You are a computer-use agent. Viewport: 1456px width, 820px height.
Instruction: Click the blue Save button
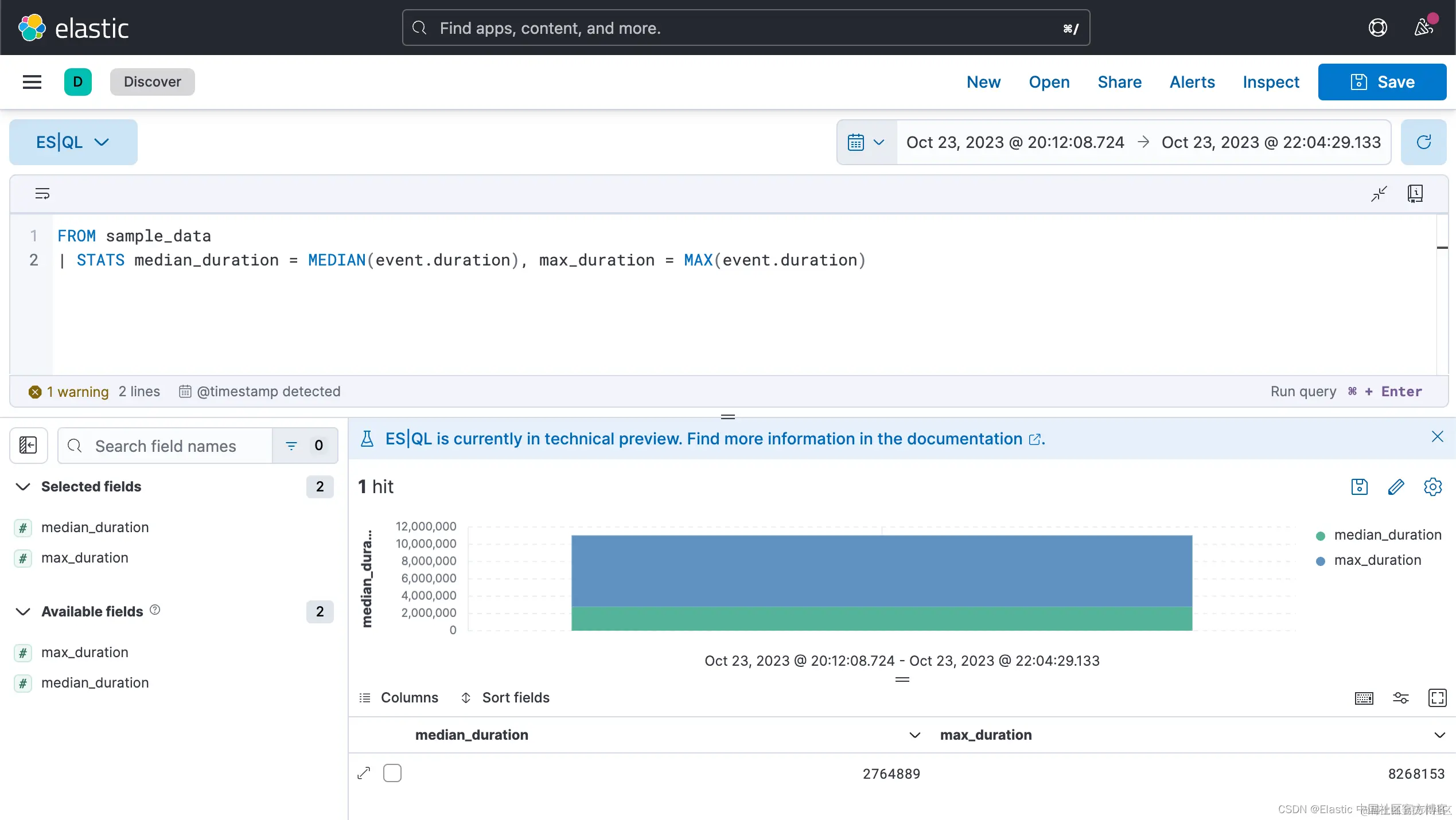(1381, 82)
